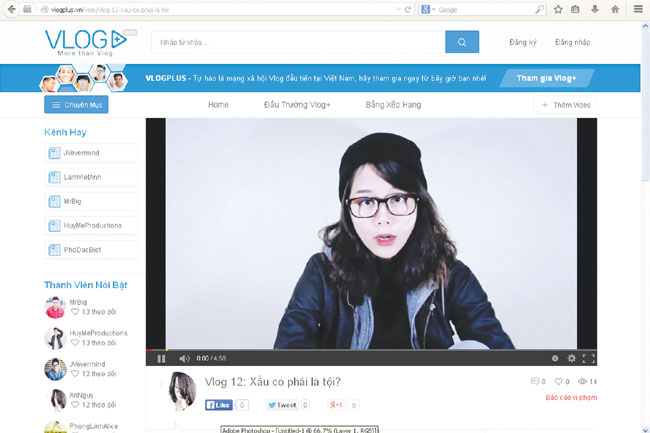
Task: Click the video frame
Action: (371, 233)
